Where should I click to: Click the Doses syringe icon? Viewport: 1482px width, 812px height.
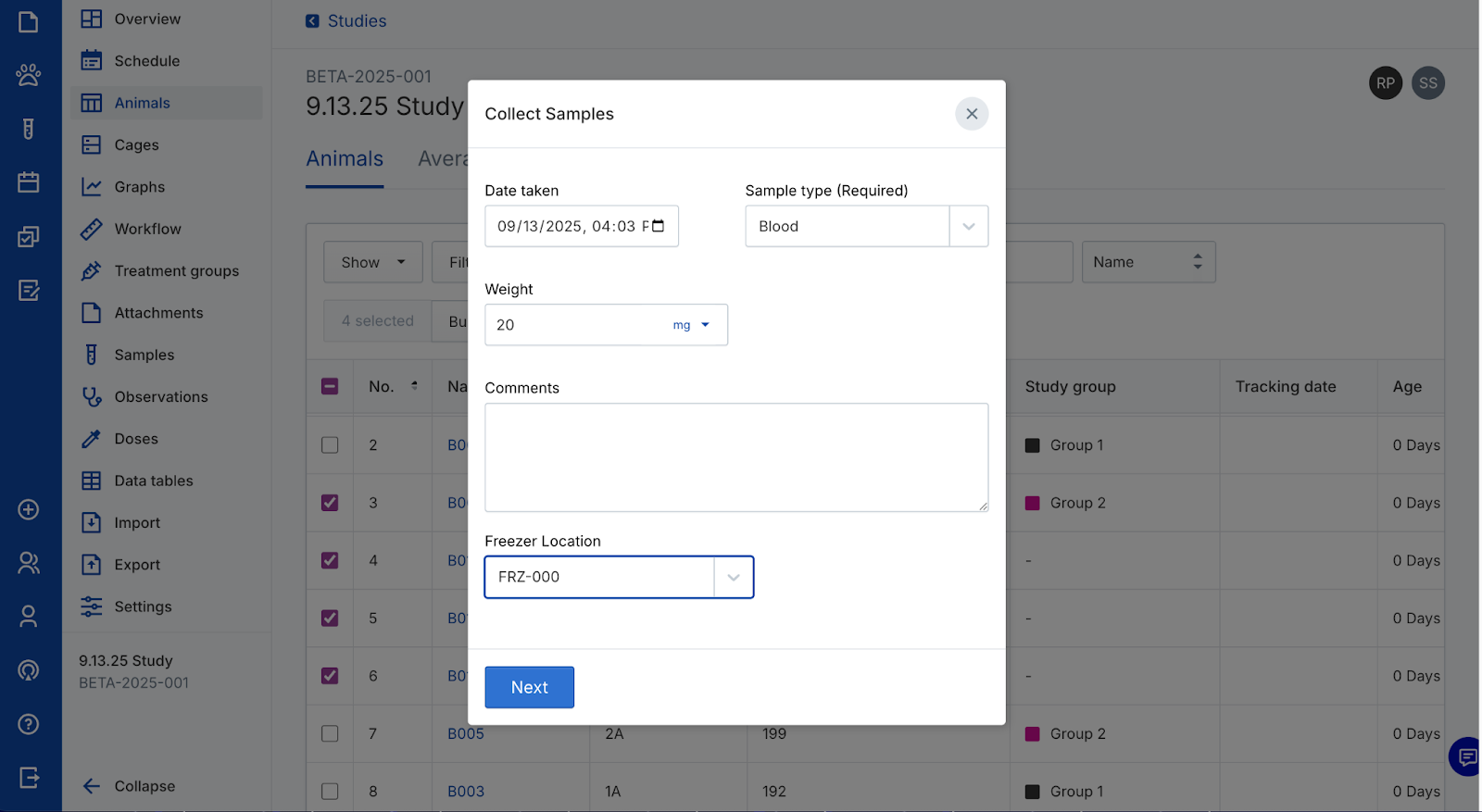coord(91,439)
